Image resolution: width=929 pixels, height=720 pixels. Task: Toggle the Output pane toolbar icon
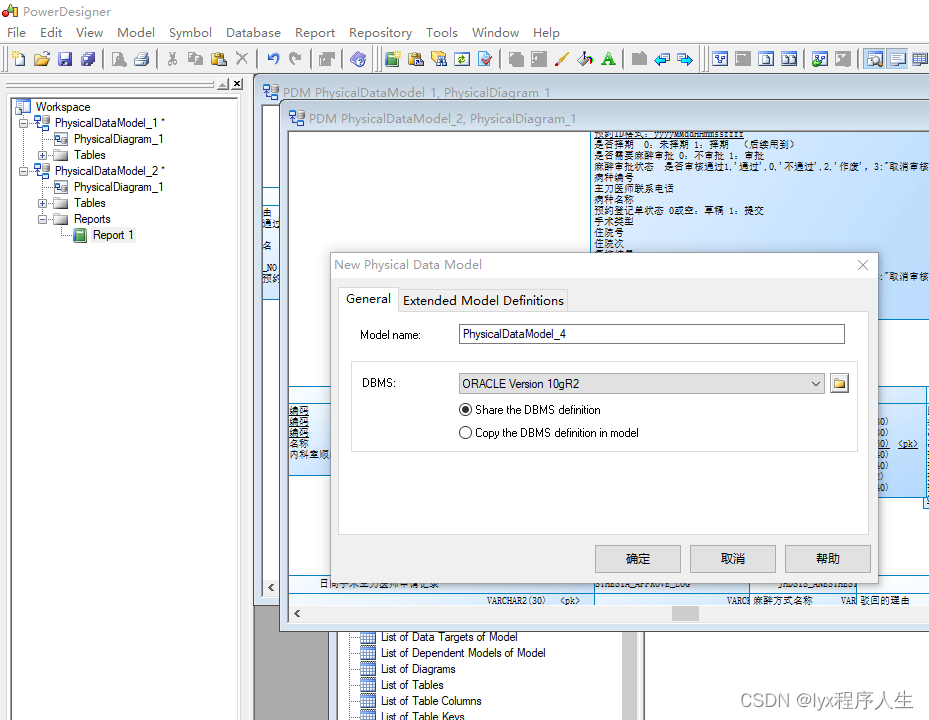tap(898, 59)
